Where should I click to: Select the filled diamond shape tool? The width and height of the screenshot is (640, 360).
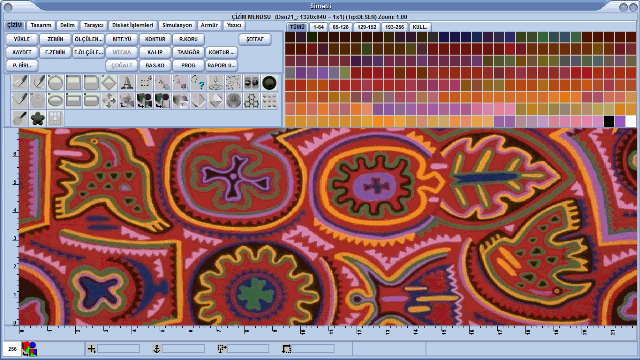click(109, 82)
